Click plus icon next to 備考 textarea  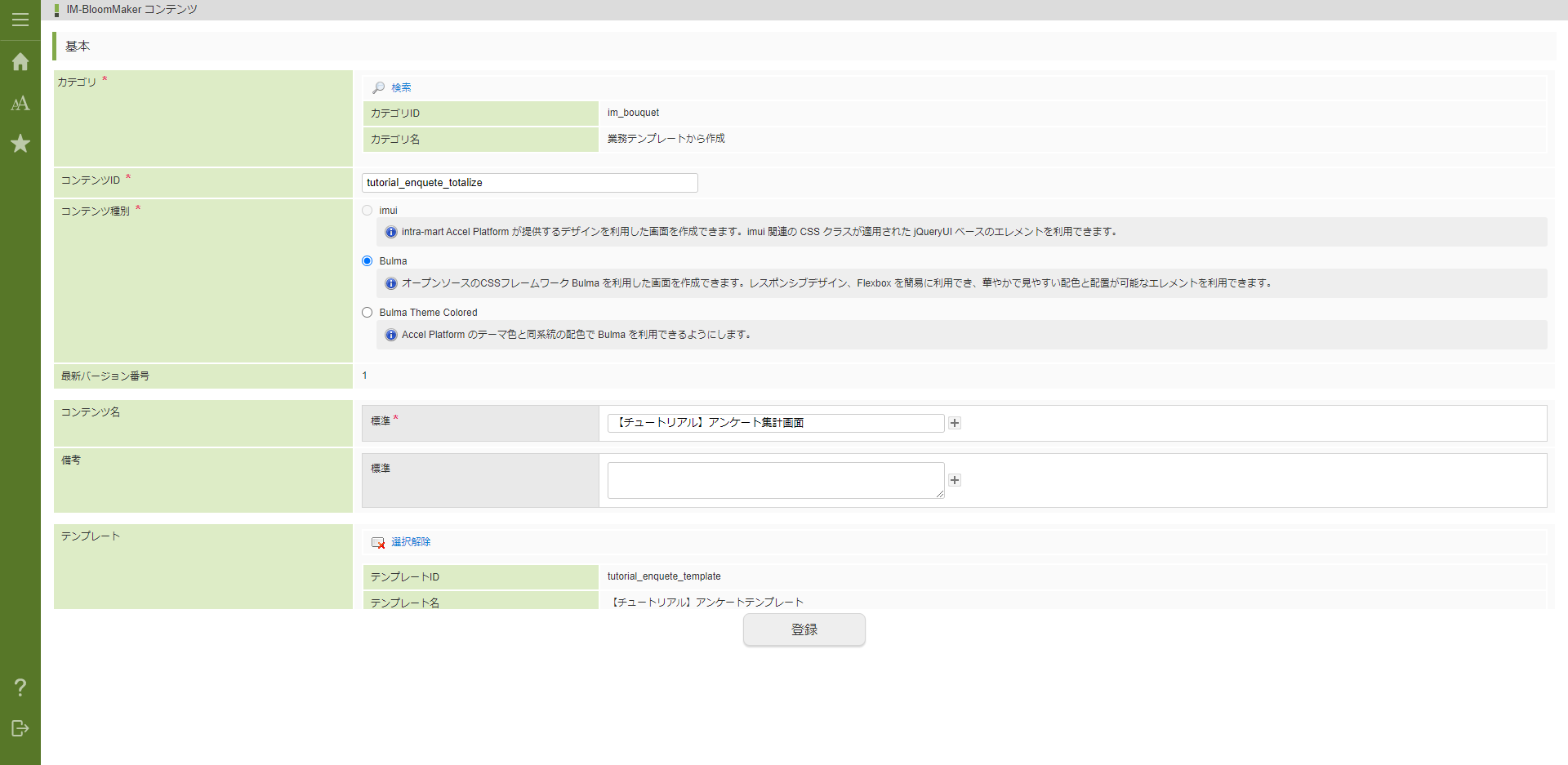pos(955,480)
